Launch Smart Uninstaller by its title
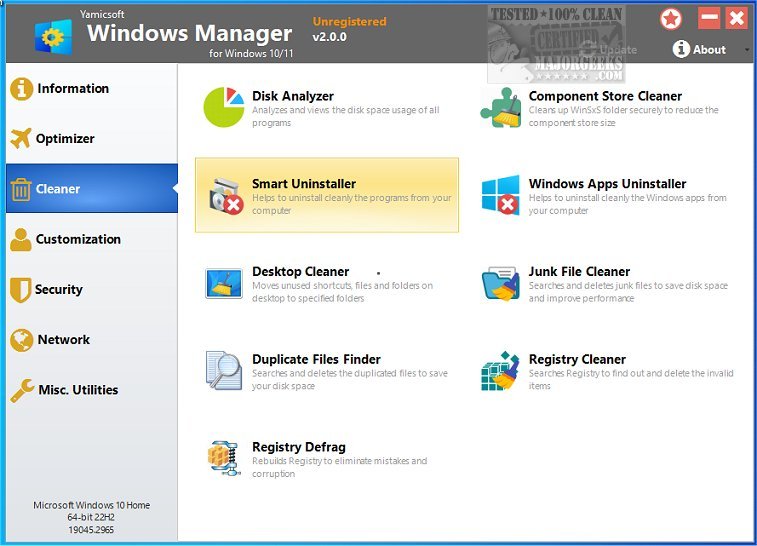The image size is (757, 546). (x=304, y=184)
